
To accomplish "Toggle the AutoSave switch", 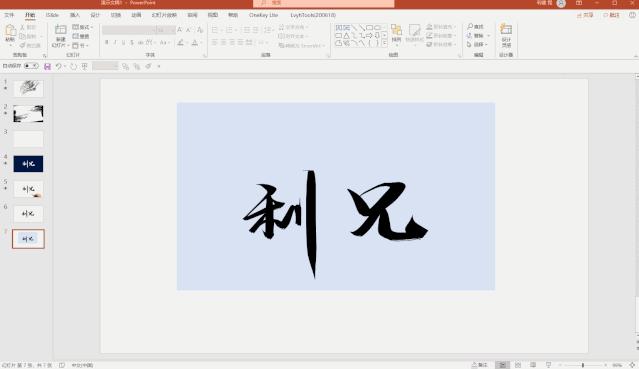I will point(31,66).
